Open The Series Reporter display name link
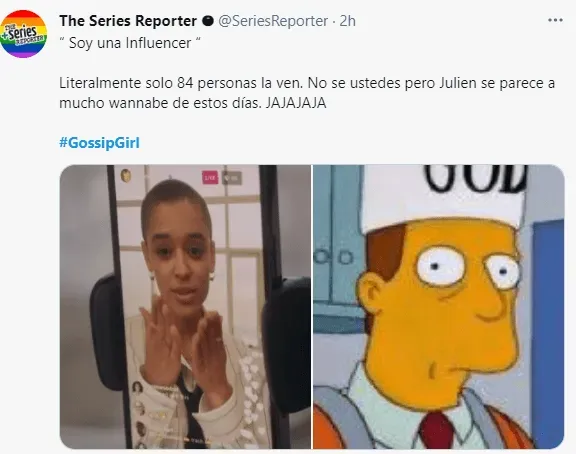The height and width of the screenshot is (454, 576). click(128, 21)
